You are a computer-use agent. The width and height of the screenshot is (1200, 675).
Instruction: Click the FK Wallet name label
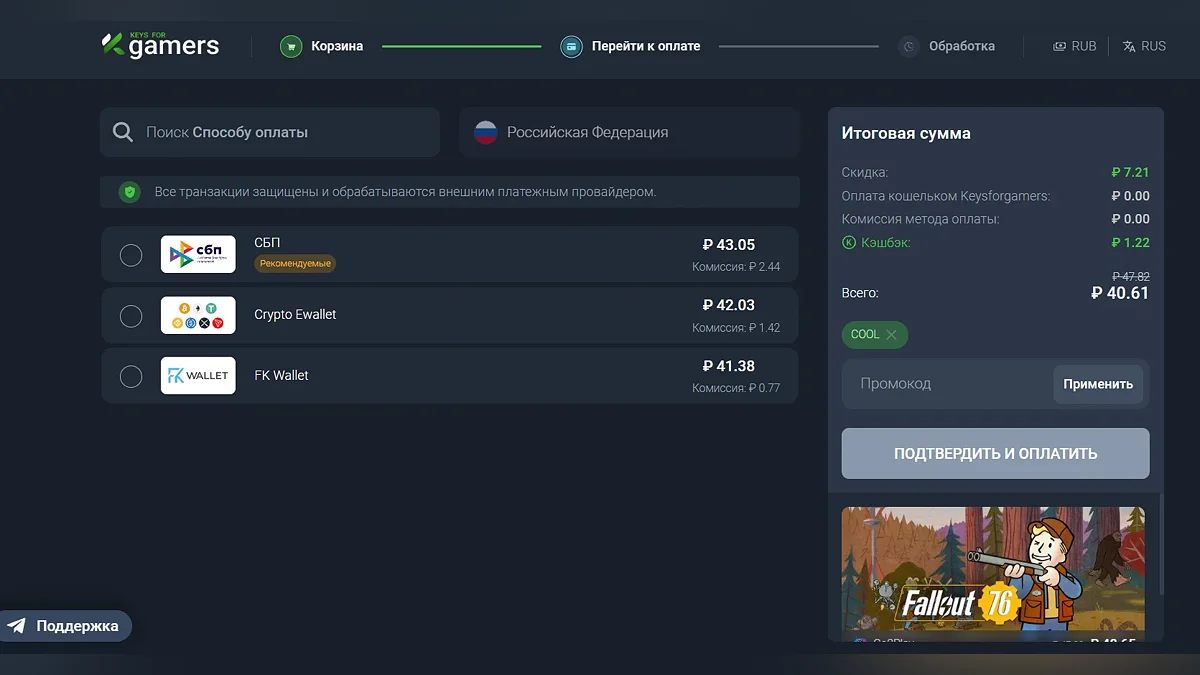(x=281, y=376)
